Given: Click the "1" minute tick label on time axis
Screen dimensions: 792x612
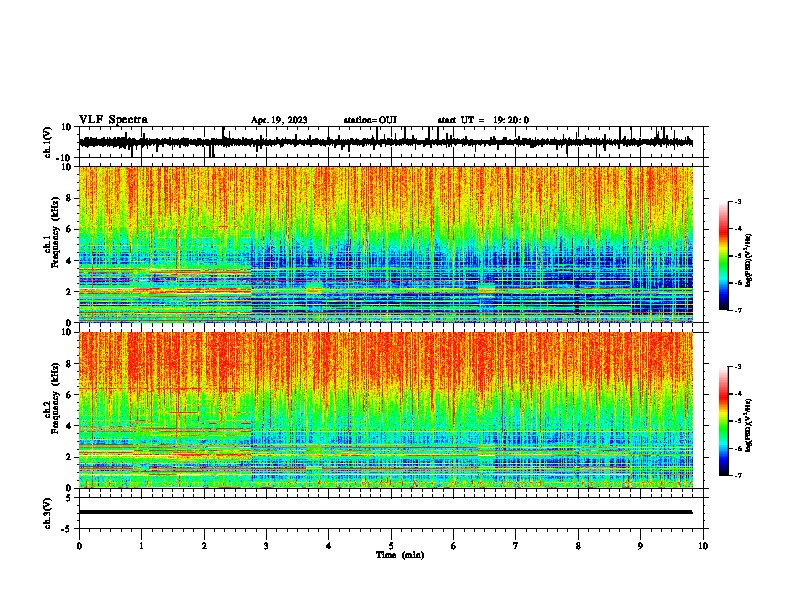Looking at the screenshot, I should 141,546.
